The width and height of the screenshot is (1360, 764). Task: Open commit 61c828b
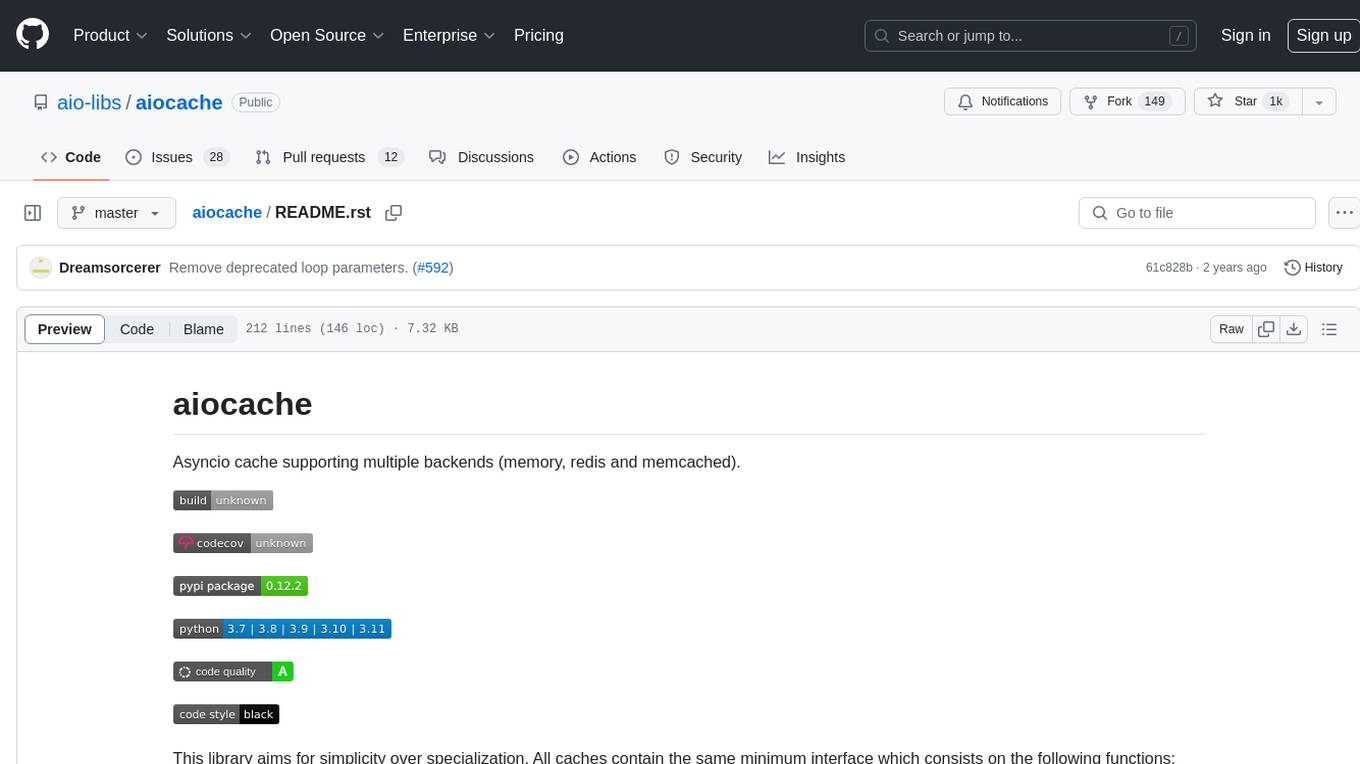[1169, 268]
